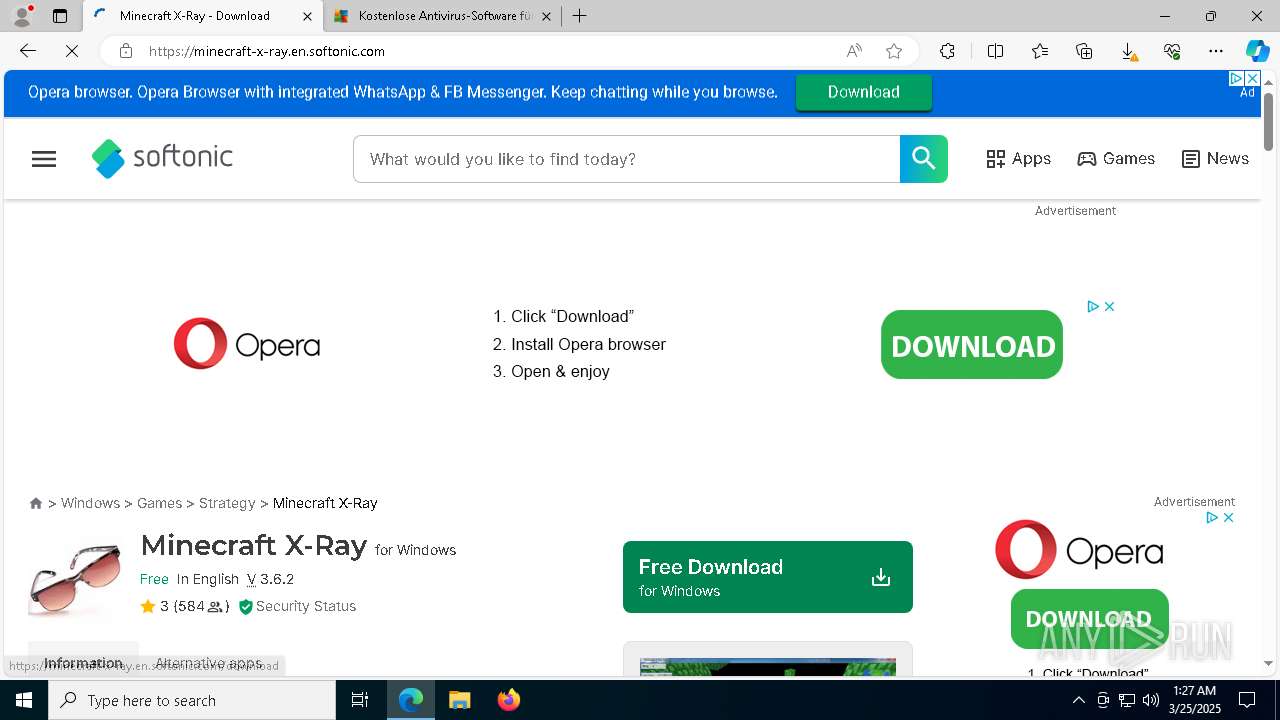Open File Explorer from taskbar
This screenshot has width=1280, height=720.
(x=459, y=700)
